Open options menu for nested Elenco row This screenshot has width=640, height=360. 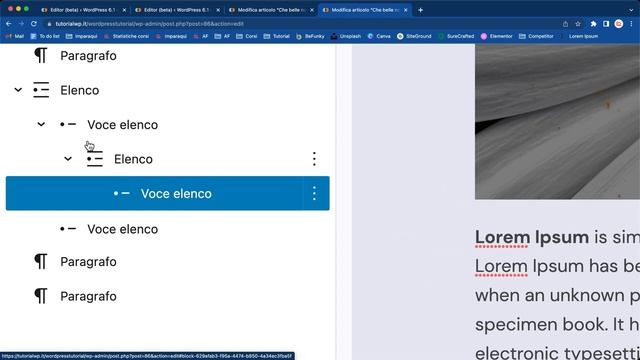pos(314,159)
